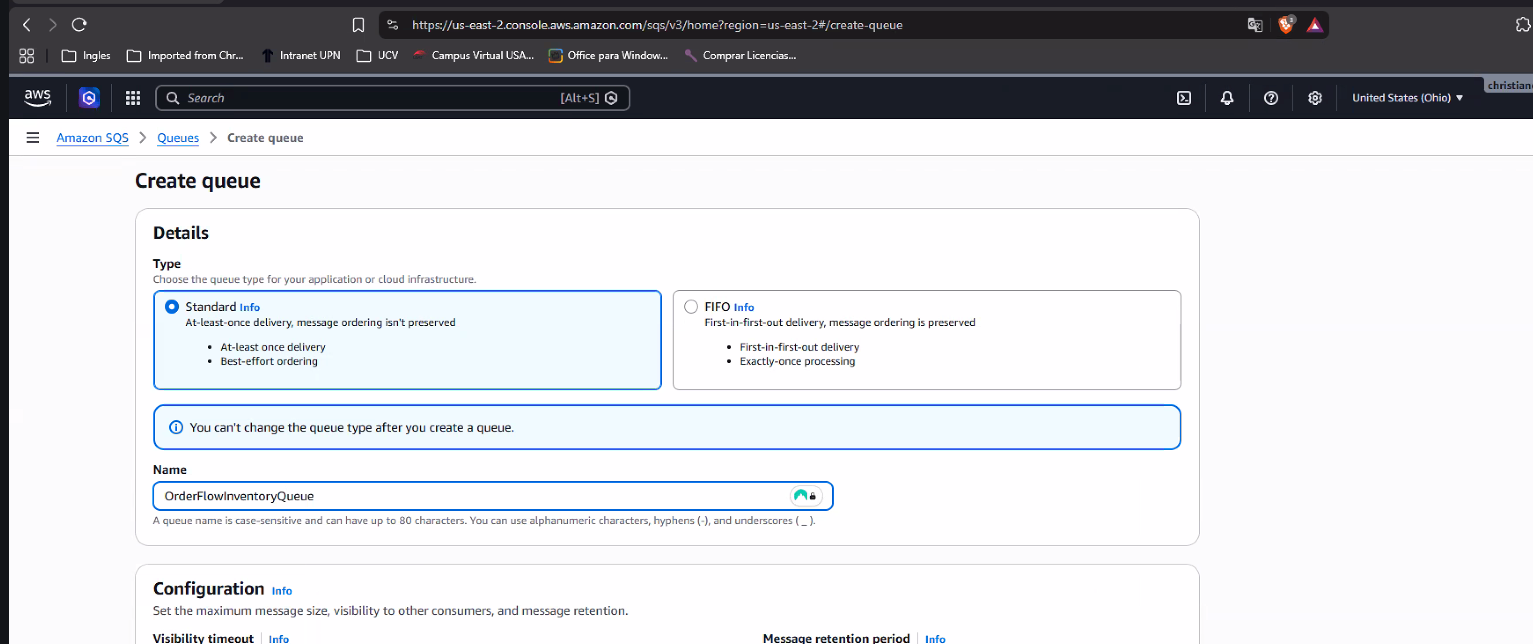Go back in browser history
Viewport: 1533px width, 644px height.
pyautogui.click(x=27, y=25)
